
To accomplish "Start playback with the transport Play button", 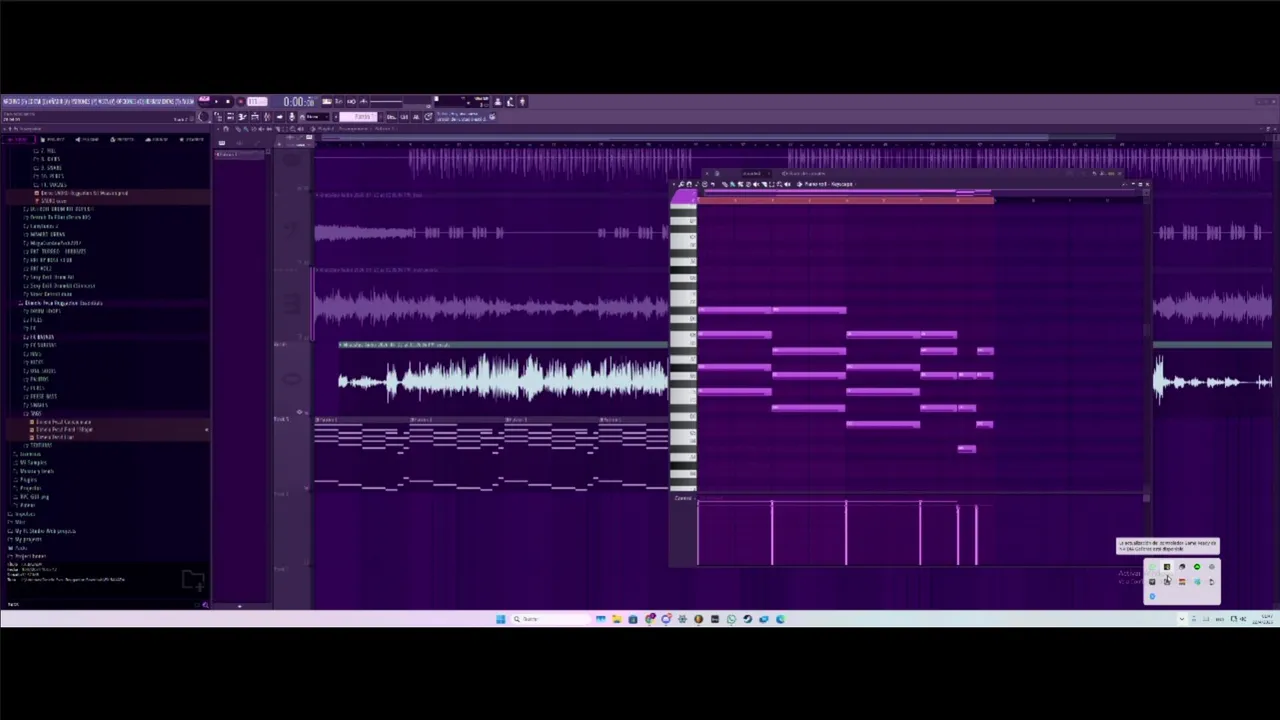I will (x=216, y=101).
